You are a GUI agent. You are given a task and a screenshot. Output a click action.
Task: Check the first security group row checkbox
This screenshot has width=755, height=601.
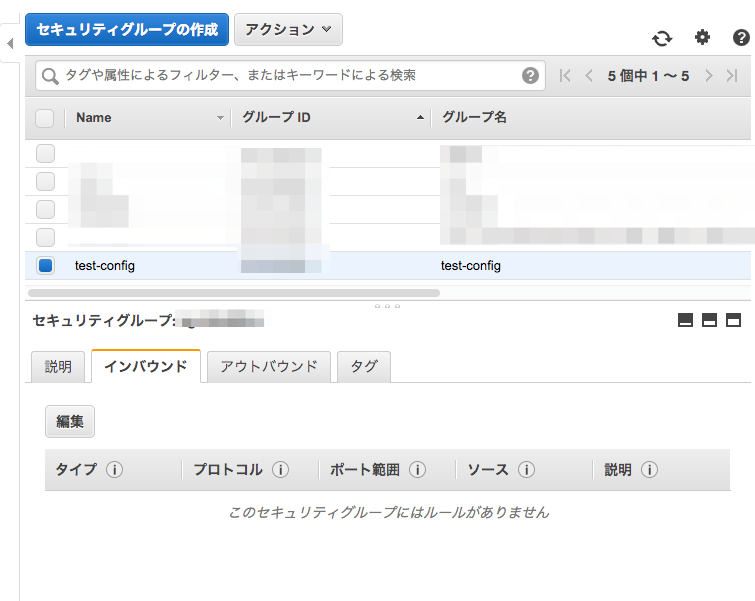click(x=45, y=154)
